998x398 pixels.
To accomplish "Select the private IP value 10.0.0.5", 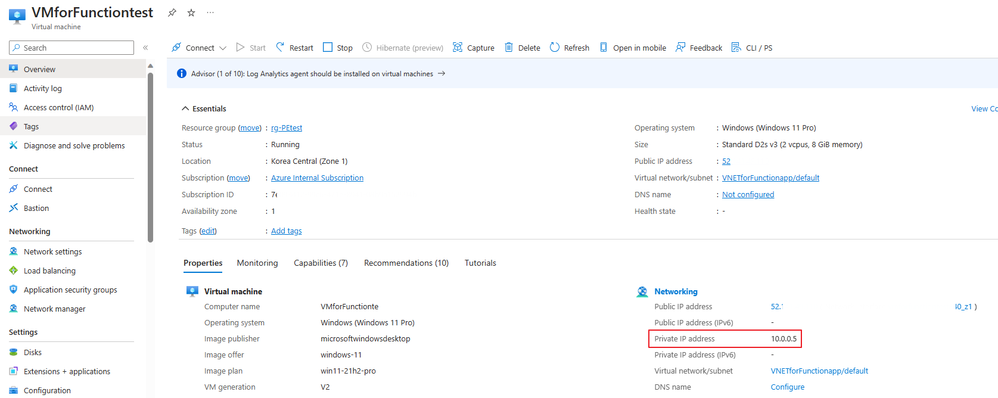I will pyautogui.click(x=784, y=338).
